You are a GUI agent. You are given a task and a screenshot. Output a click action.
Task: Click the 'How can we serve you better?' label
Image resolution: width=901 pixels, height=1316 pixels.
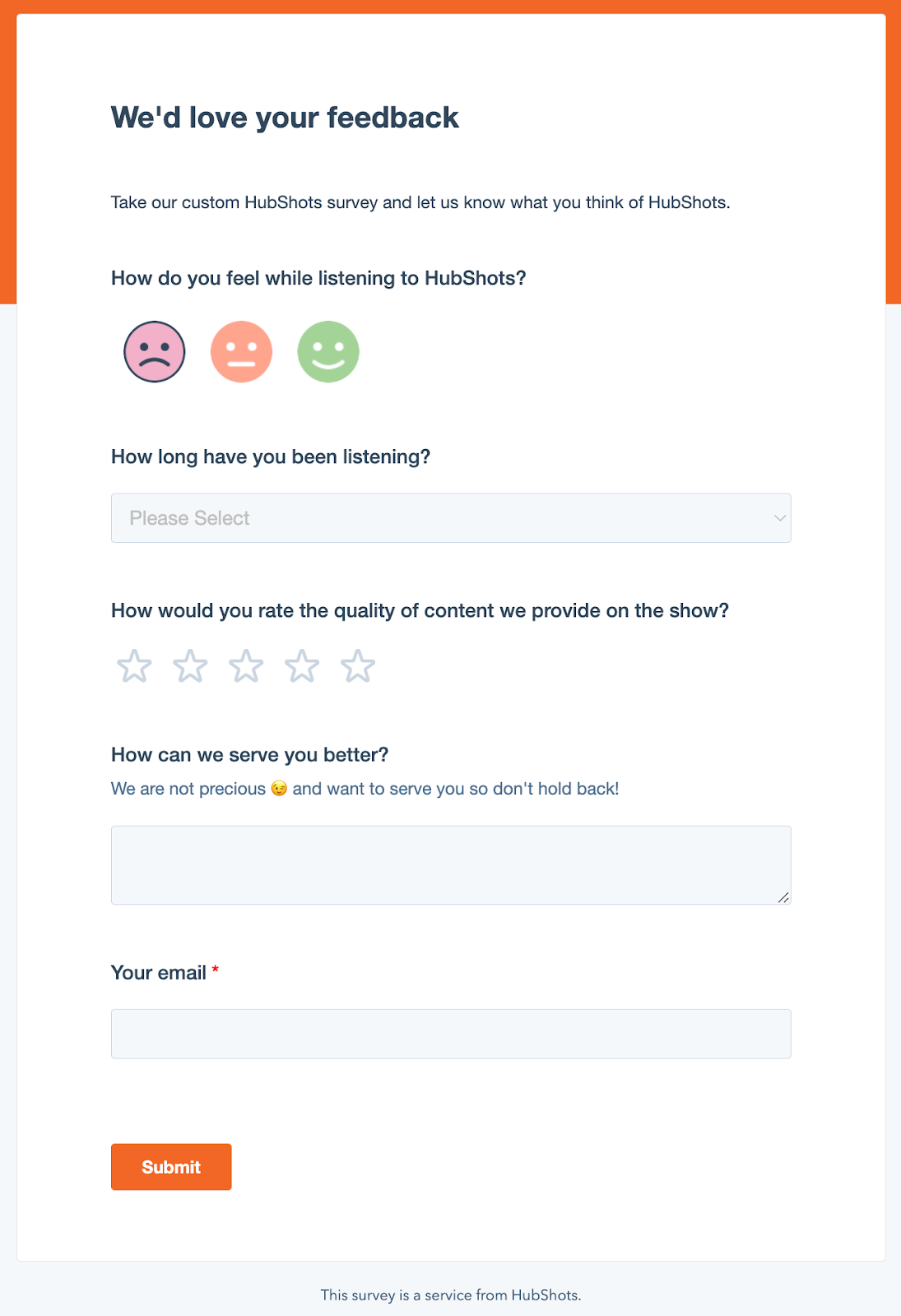point(249,755)
